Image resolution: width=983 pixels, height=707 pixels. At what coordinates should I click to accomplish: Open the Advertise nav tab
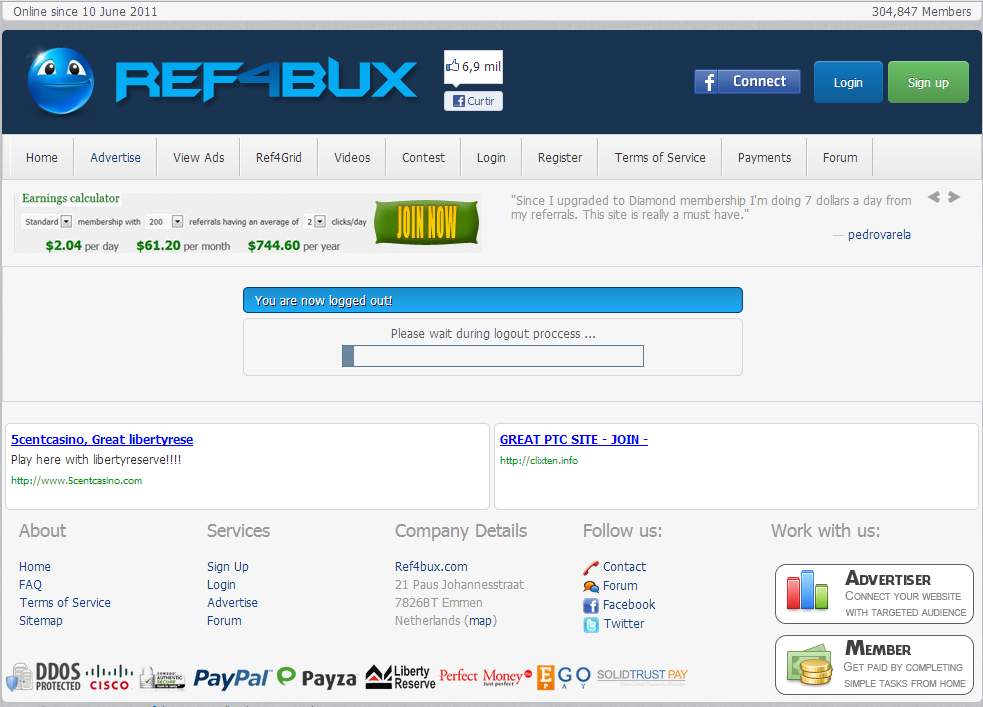pos(115,157)
